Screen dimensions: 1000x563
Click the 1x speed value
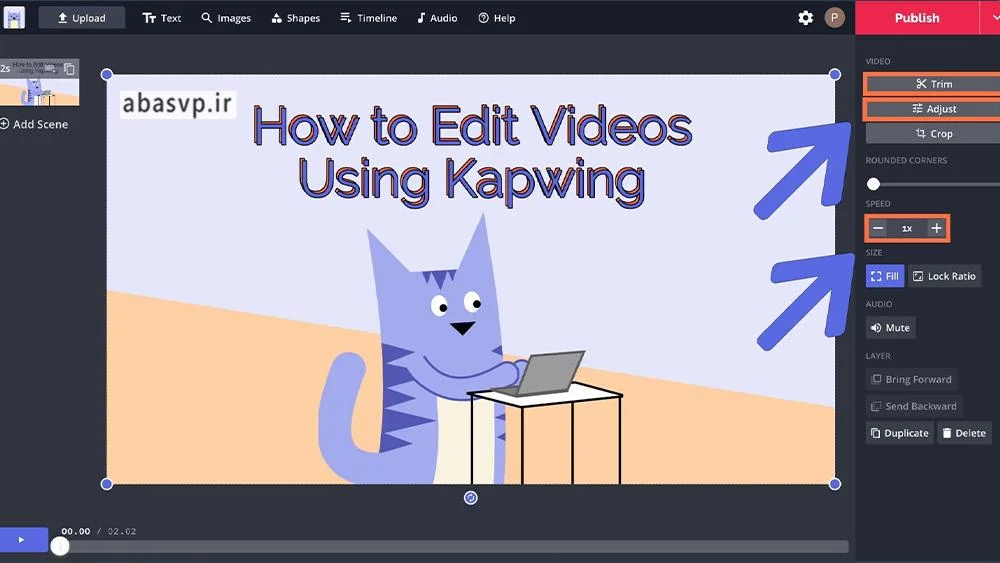(x=907, y=228)
